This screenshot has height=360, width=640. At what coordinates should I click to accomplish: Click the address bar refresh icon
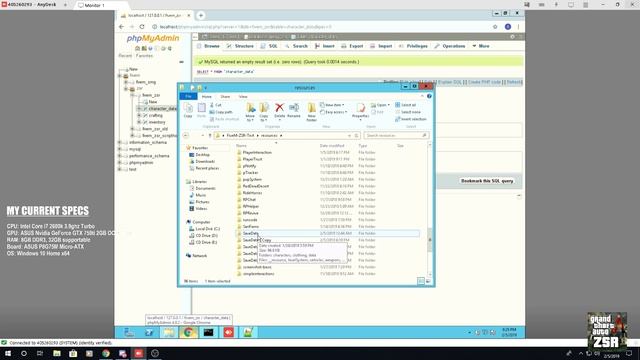pos(356,135)
